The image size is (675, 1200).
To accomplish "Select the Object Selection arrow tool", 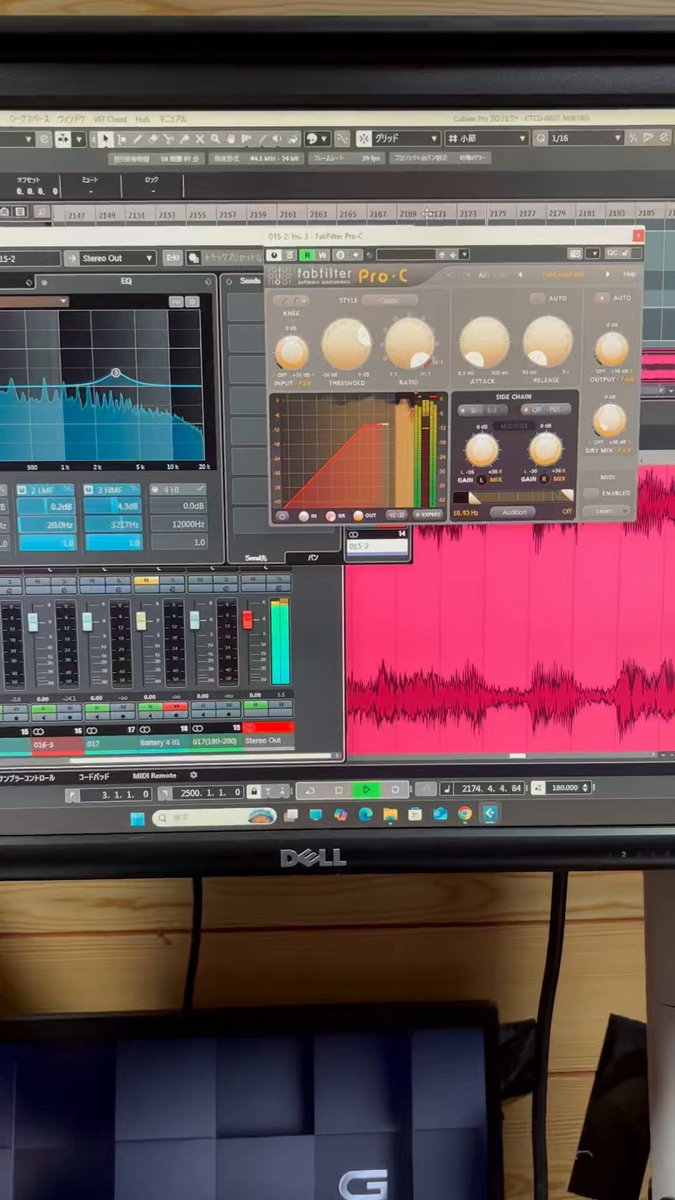I will click(x=106, y=139).
